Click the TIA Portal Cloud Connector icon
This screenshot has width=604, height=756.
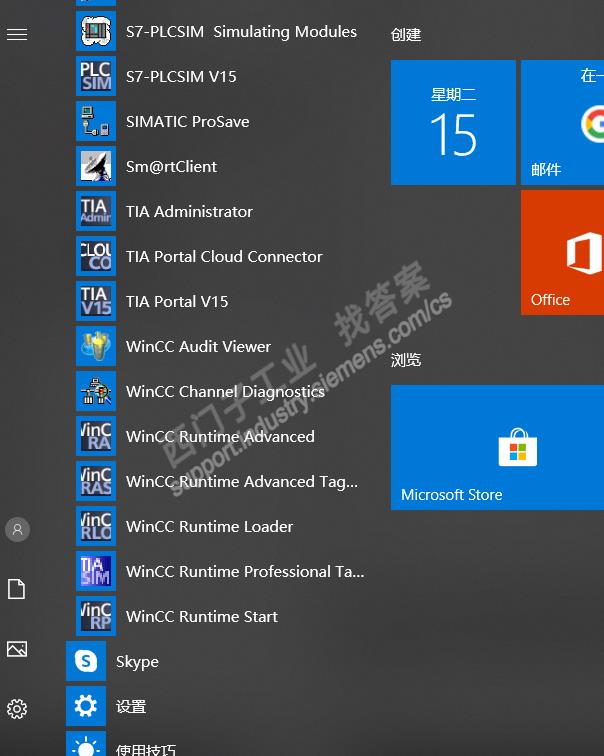(x=96, y=256)
